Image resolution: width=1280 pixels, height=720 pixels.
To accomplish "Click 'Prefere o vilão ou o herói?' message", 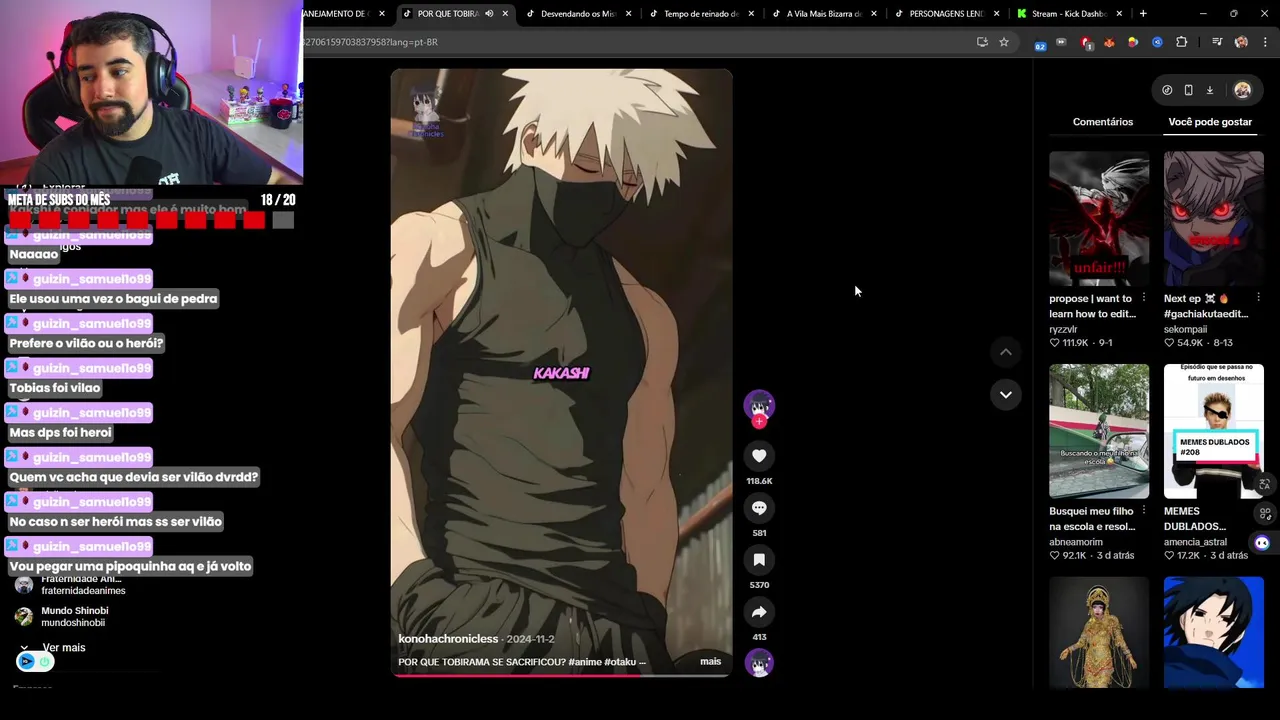I will point(86,343).
